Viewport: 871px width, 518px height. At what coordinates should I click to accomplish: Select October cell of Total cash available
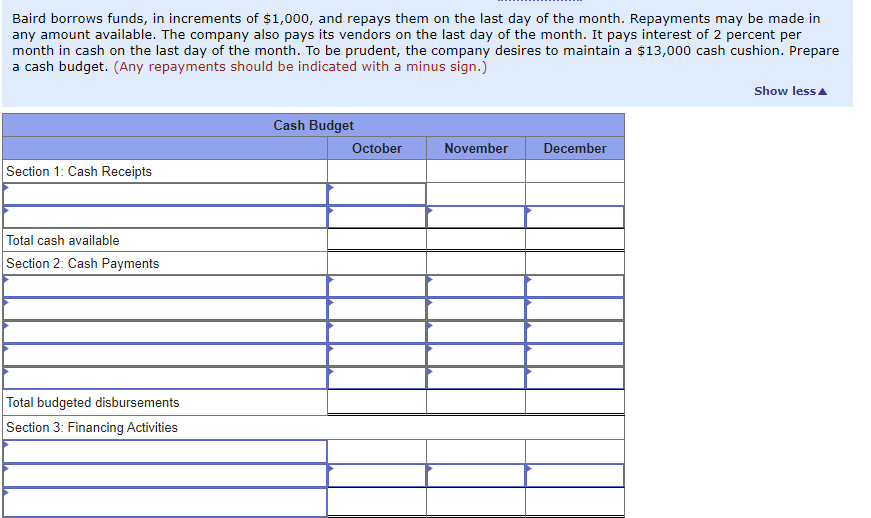[377, 240]
